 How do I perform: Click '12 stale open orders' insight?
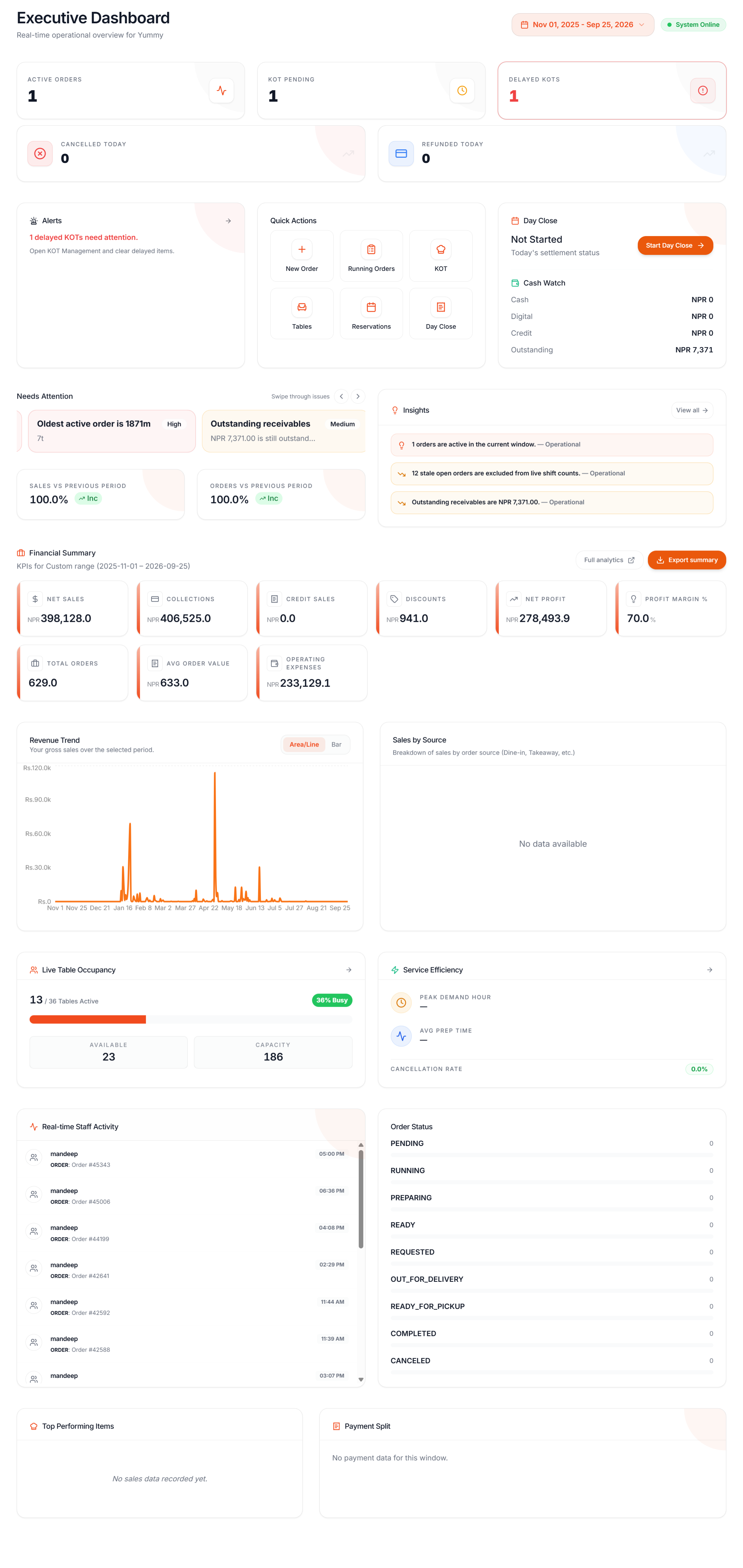[x=551, y=474]
